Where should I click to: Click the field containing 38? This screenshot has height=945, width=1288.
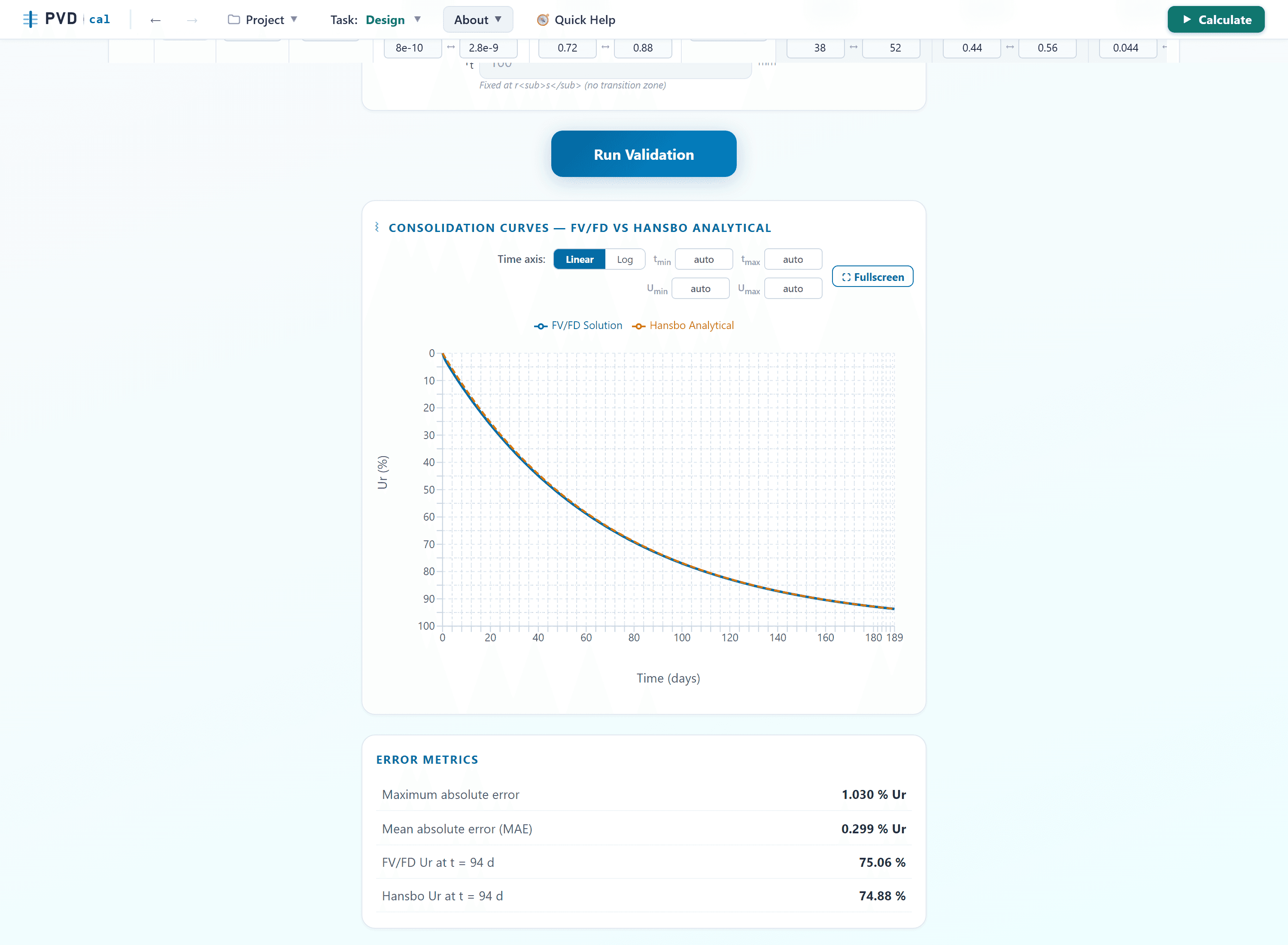815,48
